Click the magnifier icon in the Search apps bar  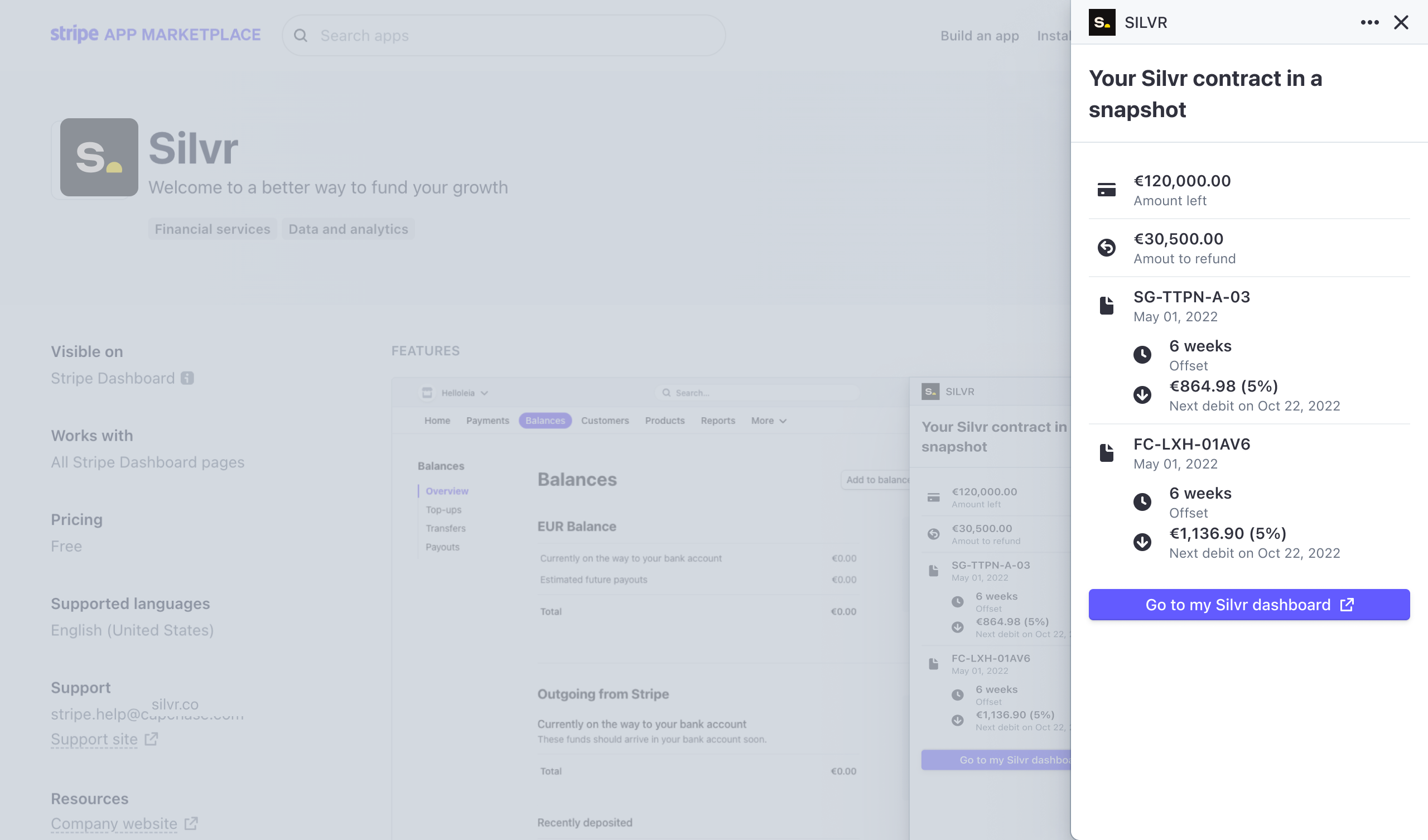coord(301,35)
